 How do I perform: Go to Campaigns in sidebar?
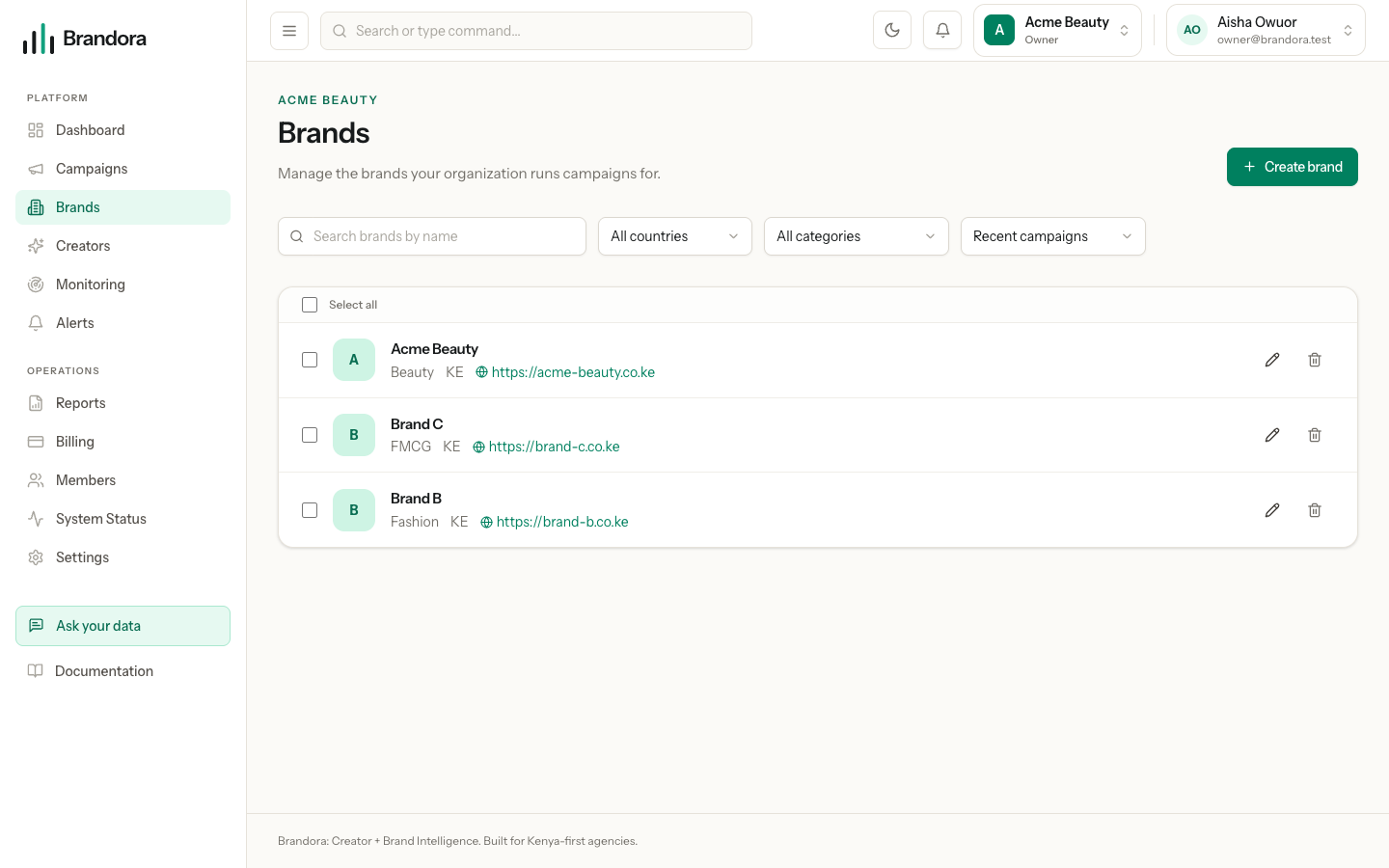(x=123, y=169)
